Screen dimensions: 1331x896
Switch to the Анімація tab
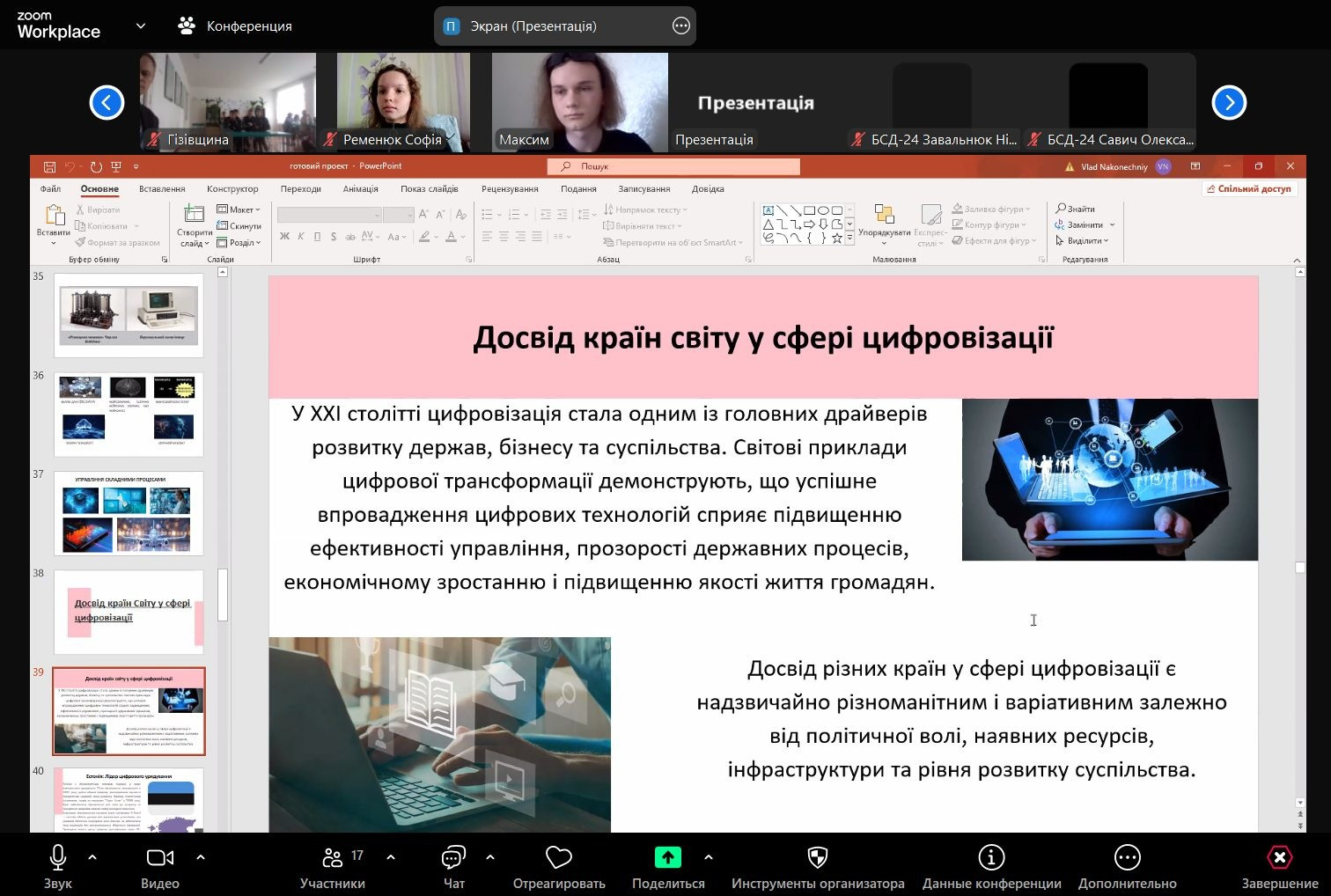coord(360,188)
